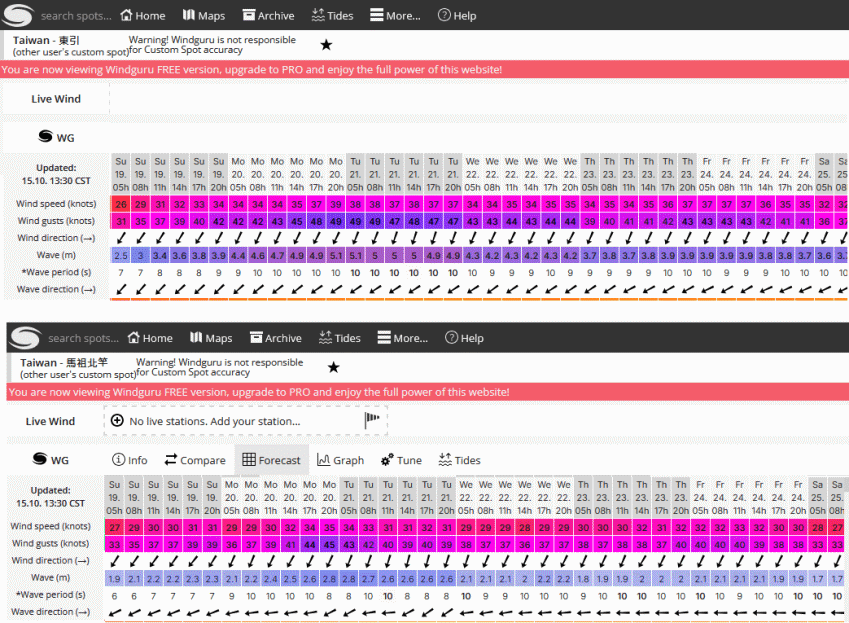Screen dimensions: 849x623
Task: Open the Info tab with circled i icon
Action: coord(130,460)
